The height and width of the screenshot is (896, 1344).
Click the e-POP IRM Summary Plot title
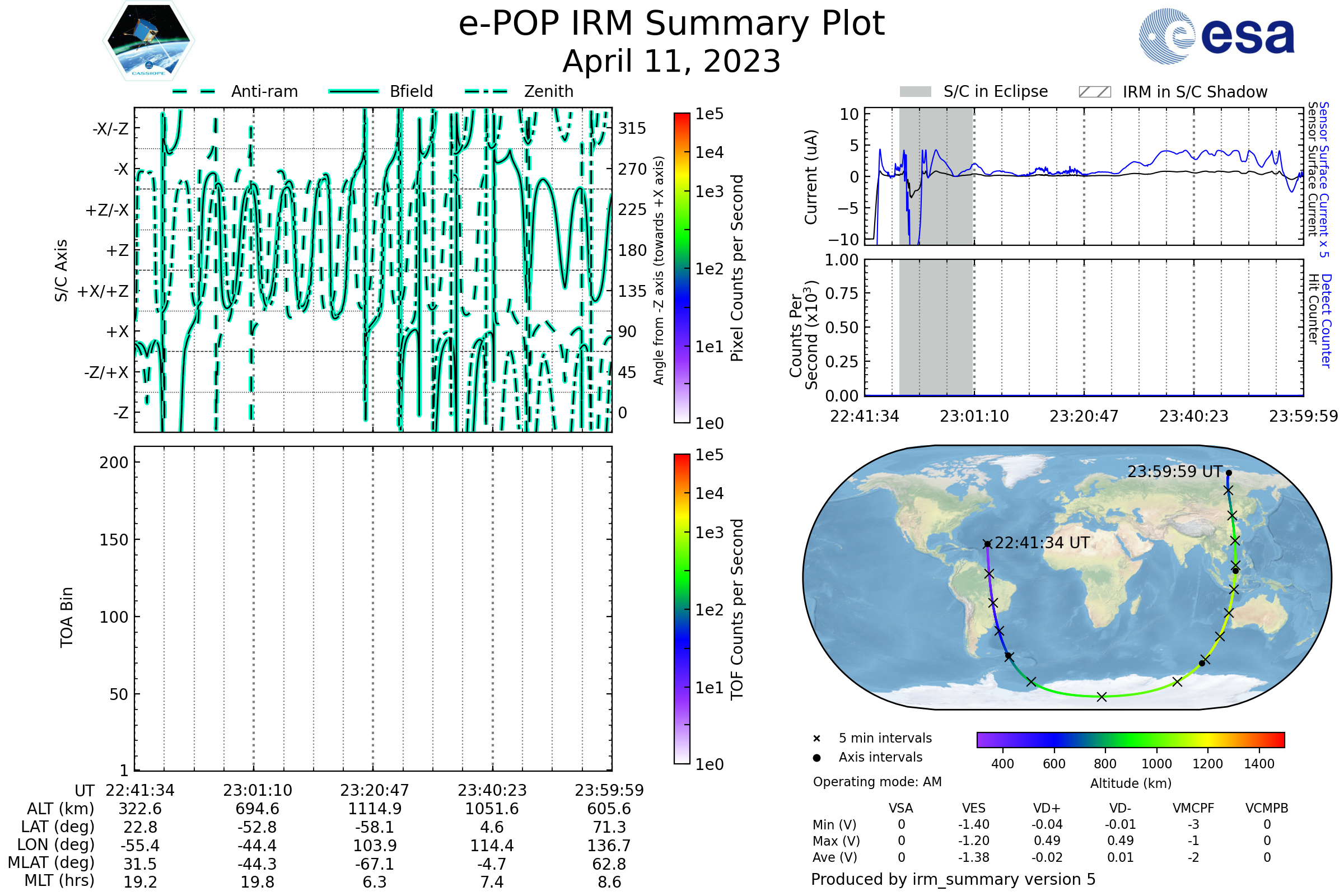tap(671, 24)
